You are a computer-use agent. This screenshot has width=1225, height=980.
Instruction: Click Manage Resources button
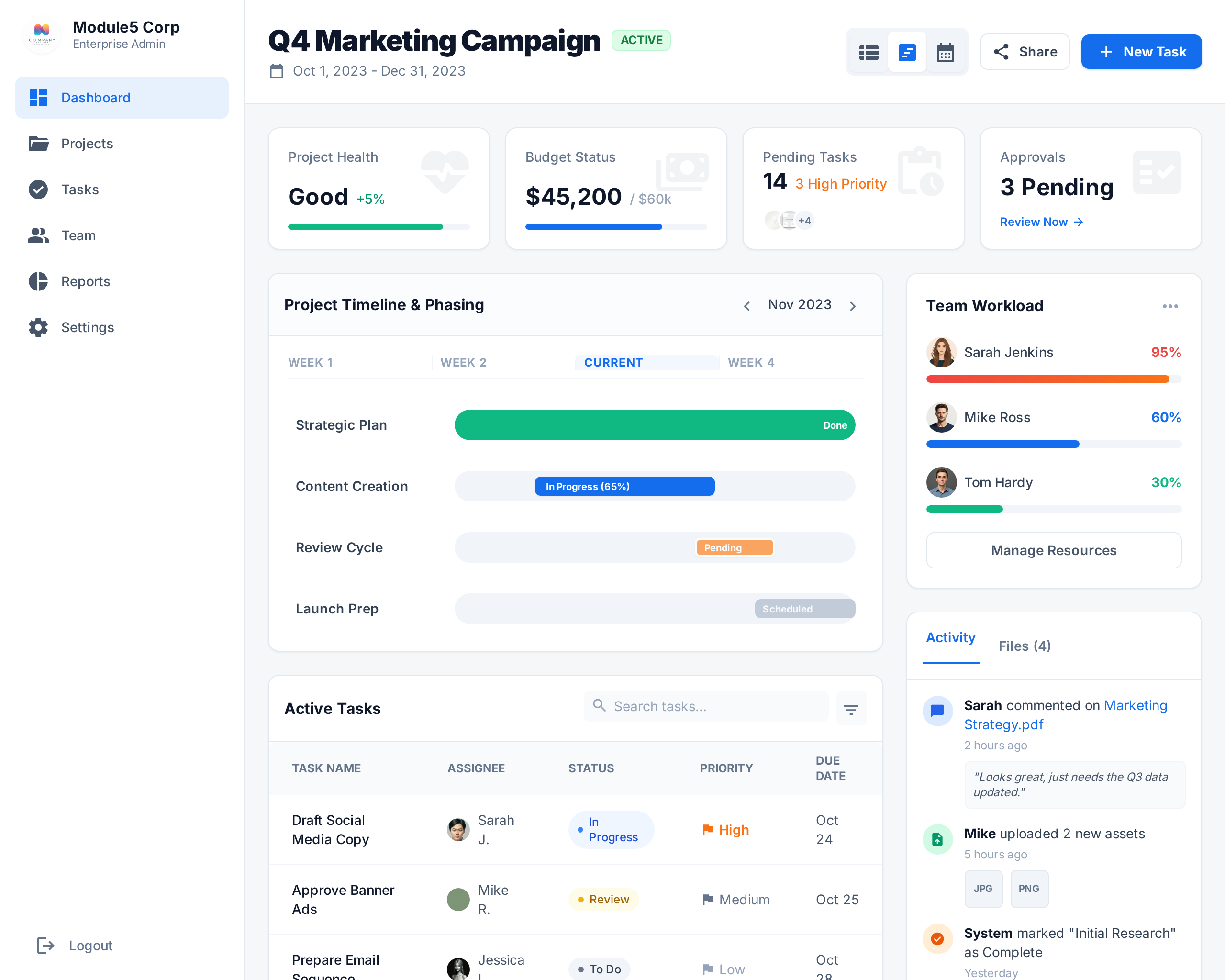coord(1053,550)
